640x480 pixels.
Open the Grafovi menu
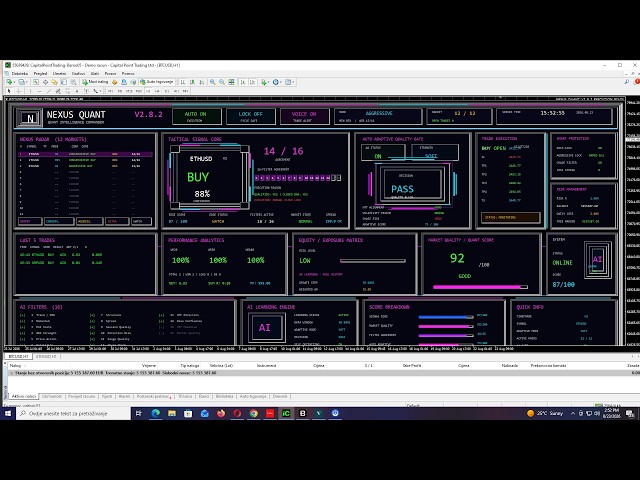pos(78,73)
